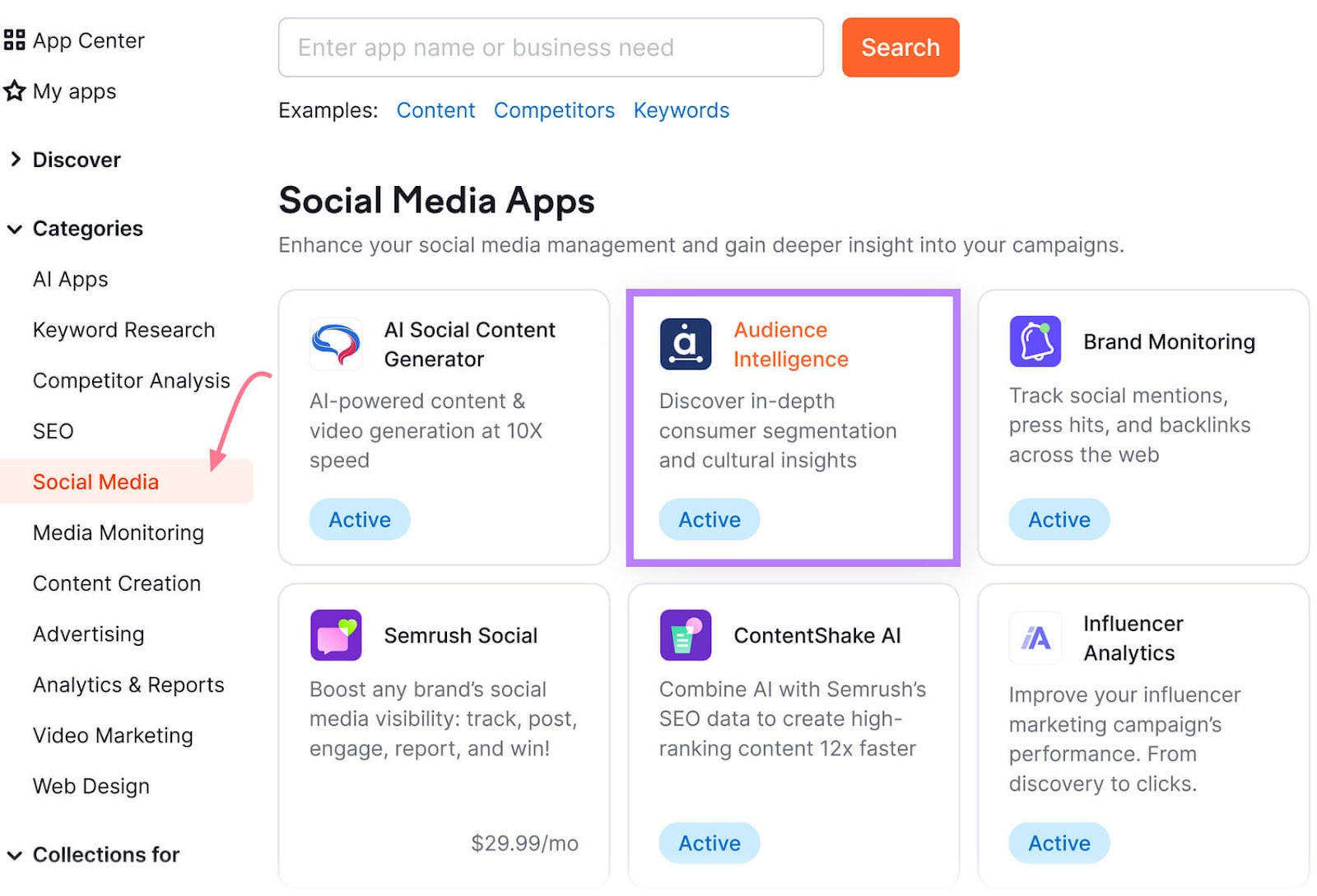This screenshot has width=1317, height=896.
Task: Click the Brand Monitoring bell icon
Action: [1035, 342]
